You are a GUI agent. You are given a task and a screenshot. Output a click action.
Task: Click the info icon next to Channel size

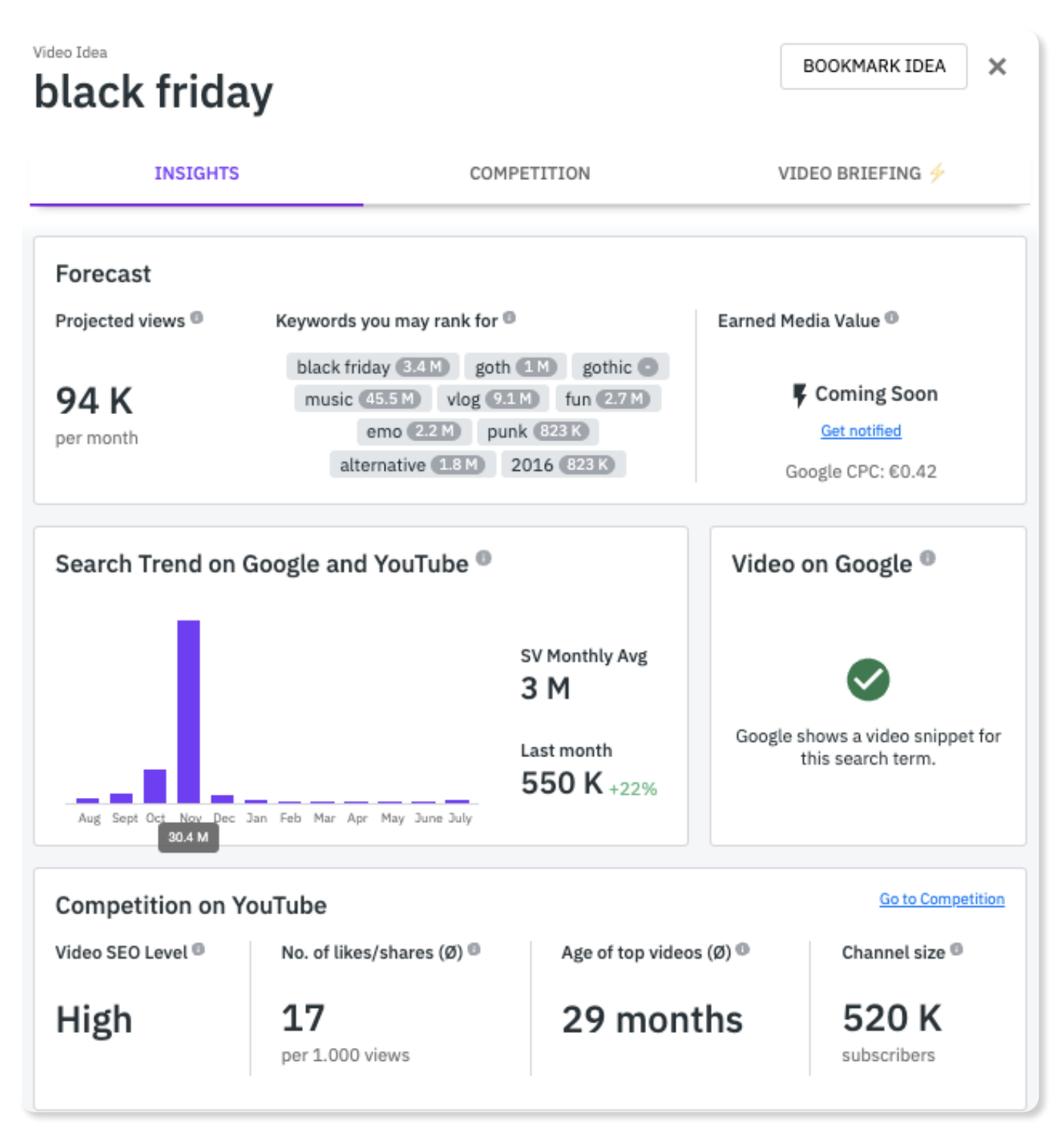click(957, 949)
